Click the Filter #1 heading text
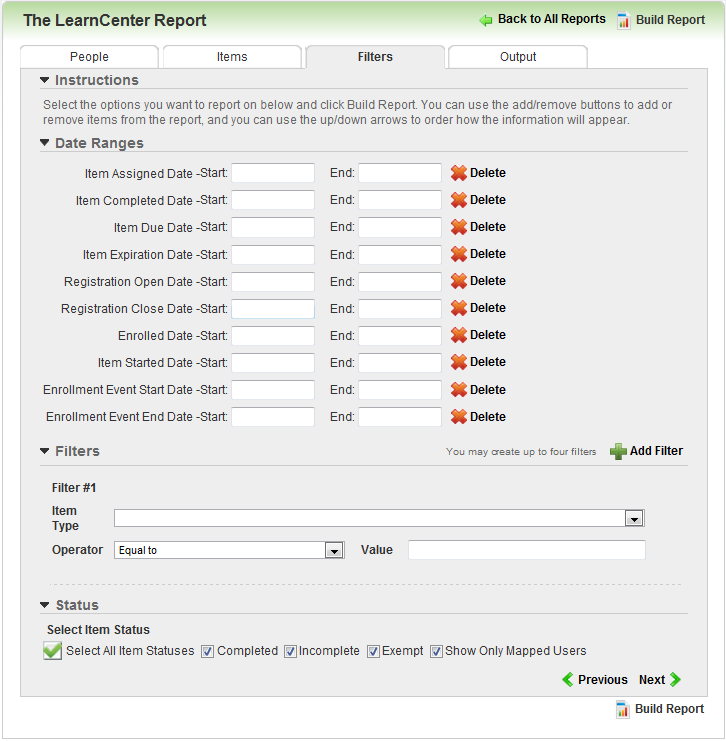Screen dimensions: 726x741 click(74, 488)
